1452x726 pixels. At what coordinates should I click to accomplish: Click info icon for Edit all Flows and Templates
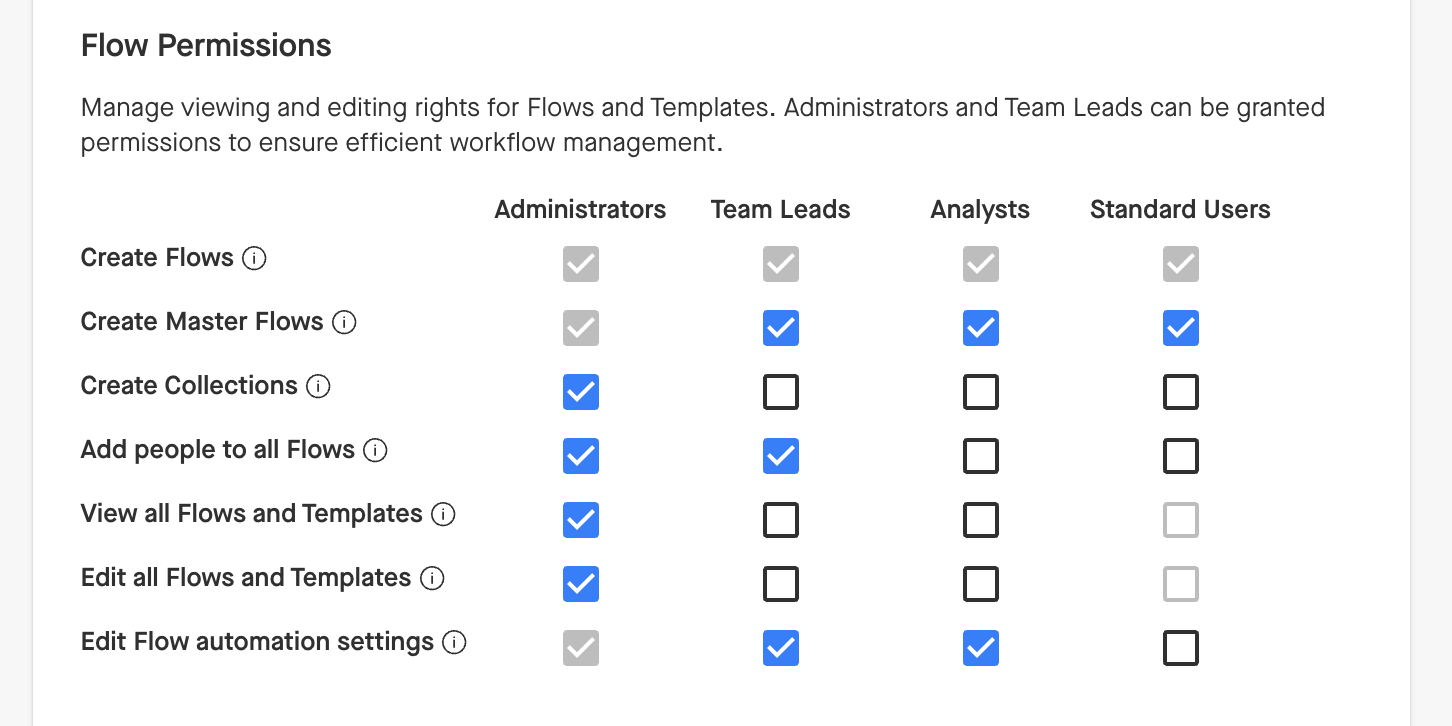432,579
